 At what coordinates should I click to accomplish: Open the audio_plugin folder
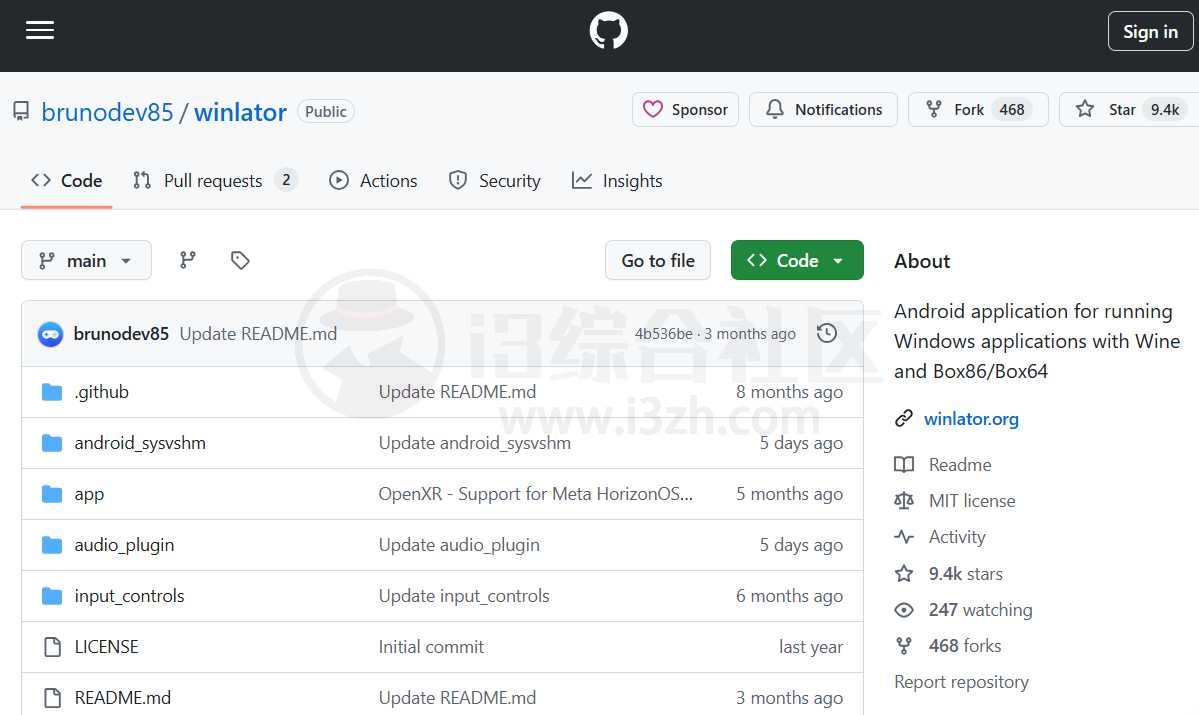(124, 544)
